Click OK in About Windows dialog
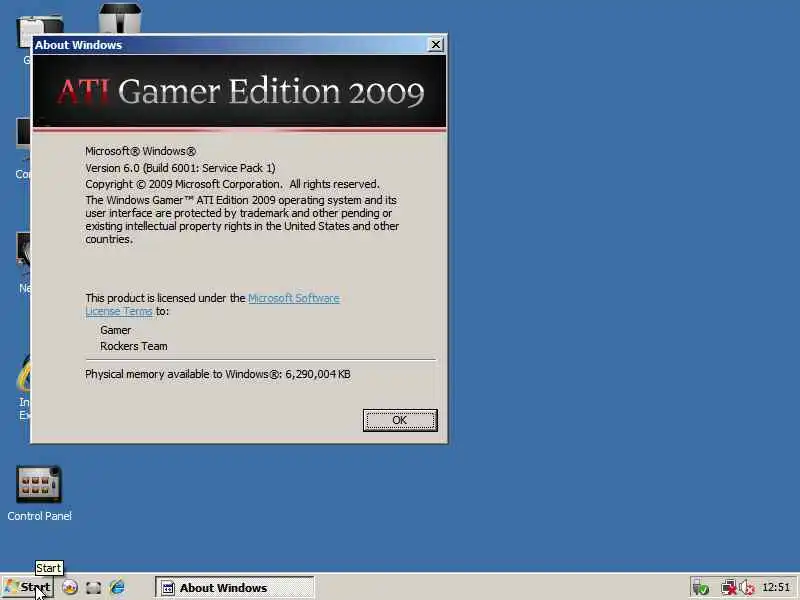 pyautogui.click(x=400, y=420)
